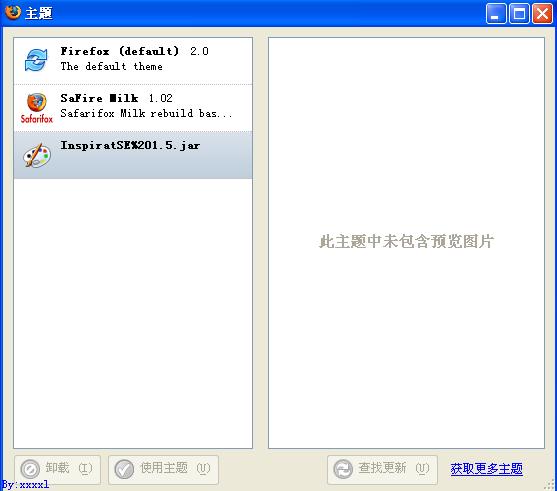Open the 获取更多主题 link
Viewport: 557px width, 491px height.
point(486,469)
